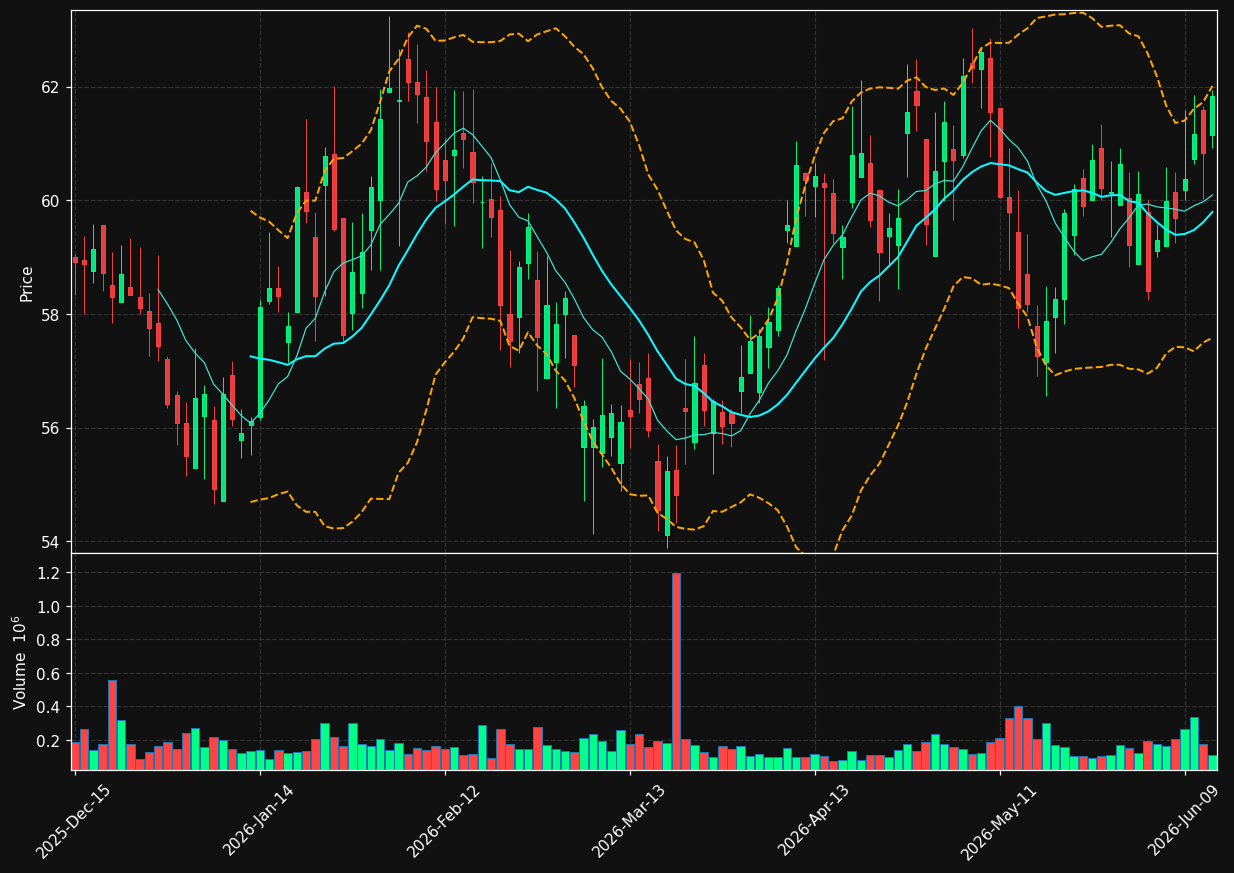The height and width of the screenshot is (873, 1234).
Task: Click the 0.8 volume tick label
Action: tap(49, 640)
